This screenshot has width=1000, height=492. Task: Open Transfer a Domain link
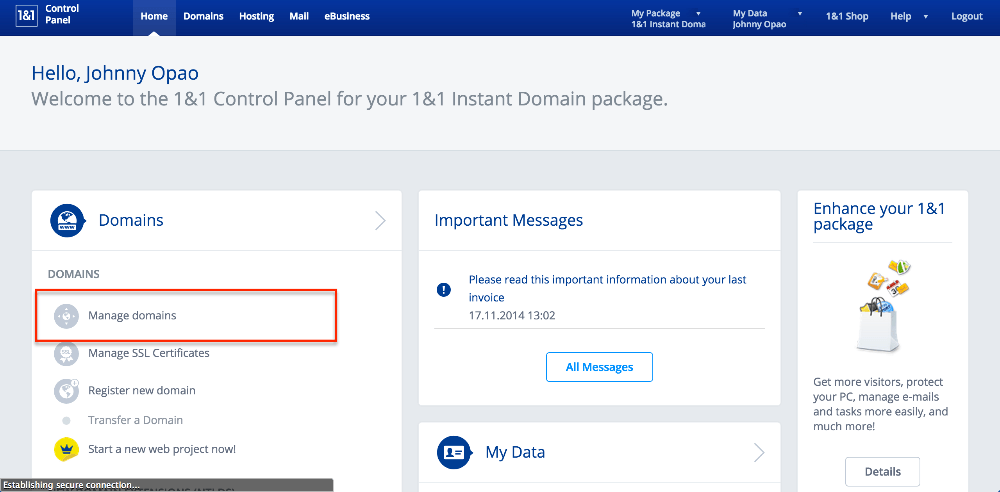point(135,421)
